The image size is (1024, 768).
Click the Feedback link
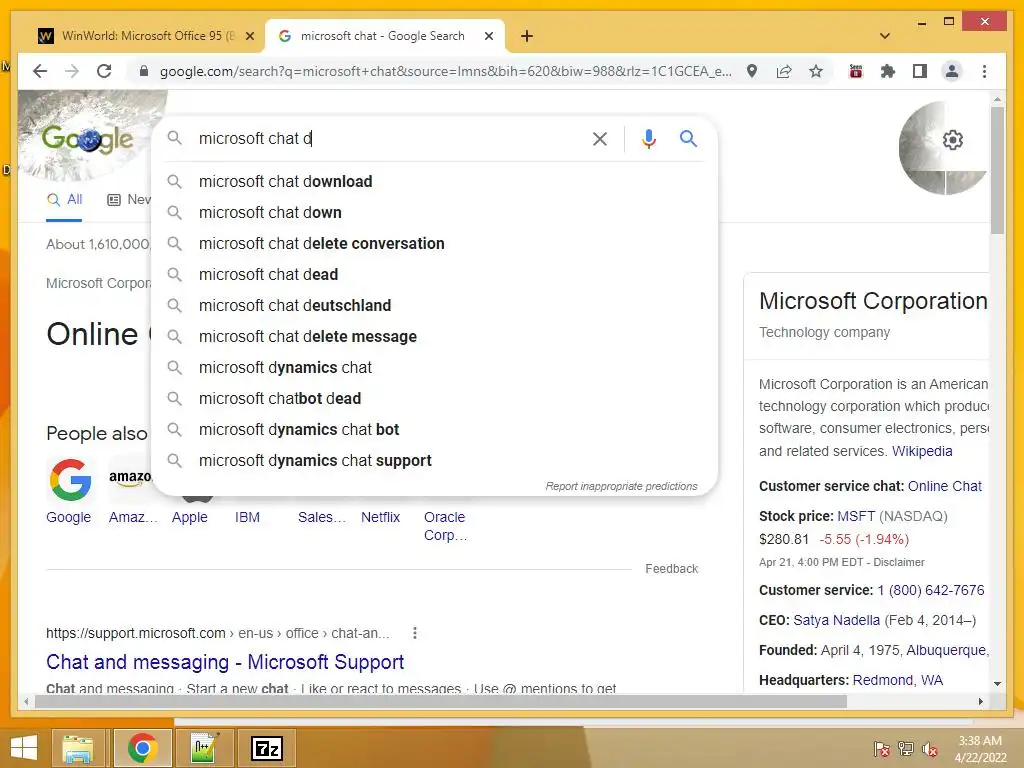[671, 569]
